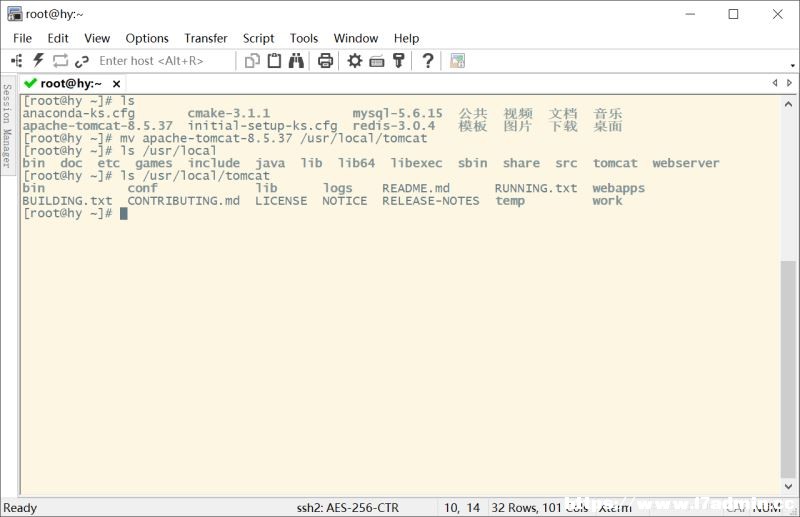Open the File menu
800x517 pixels.
tap(22, 38)
